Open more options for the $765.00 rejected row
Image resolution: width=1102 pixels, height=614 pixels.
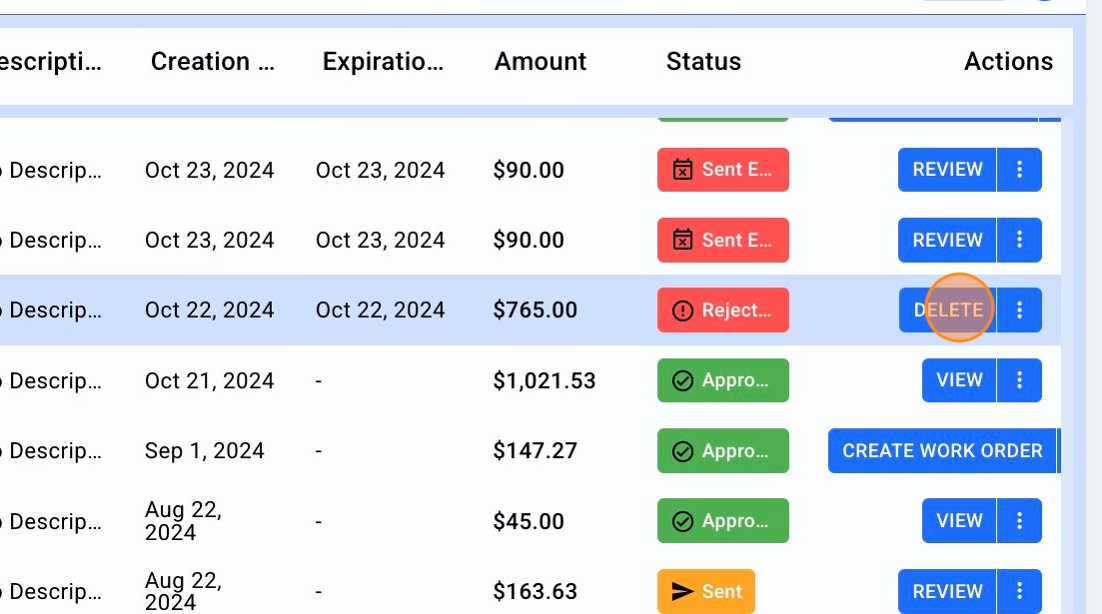(1019, 310)
